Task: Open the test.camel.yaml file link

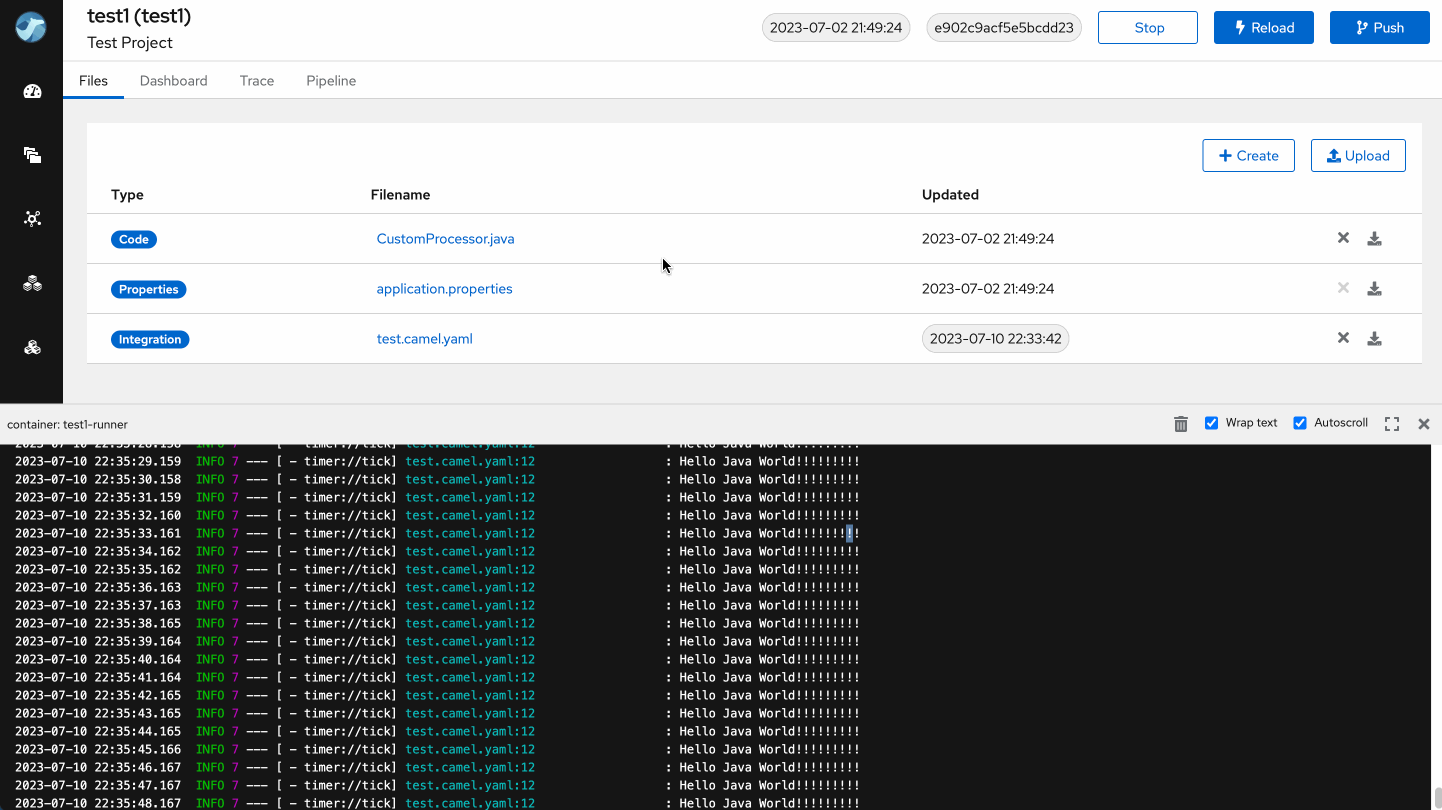Action: [424, 339]
